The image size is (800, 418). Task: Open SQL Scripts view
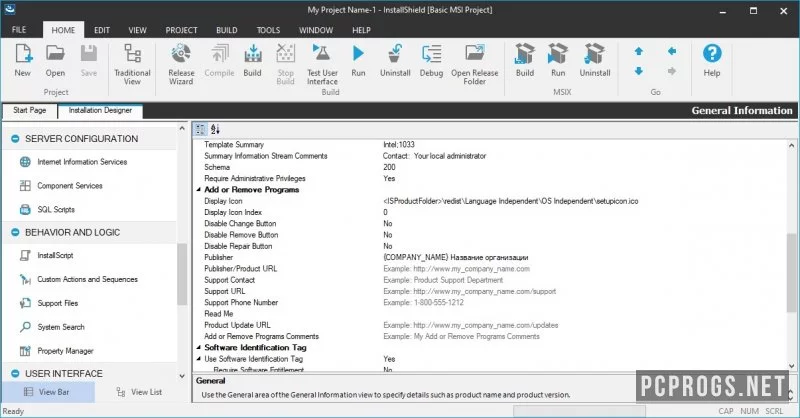click(x=56, y=209)
